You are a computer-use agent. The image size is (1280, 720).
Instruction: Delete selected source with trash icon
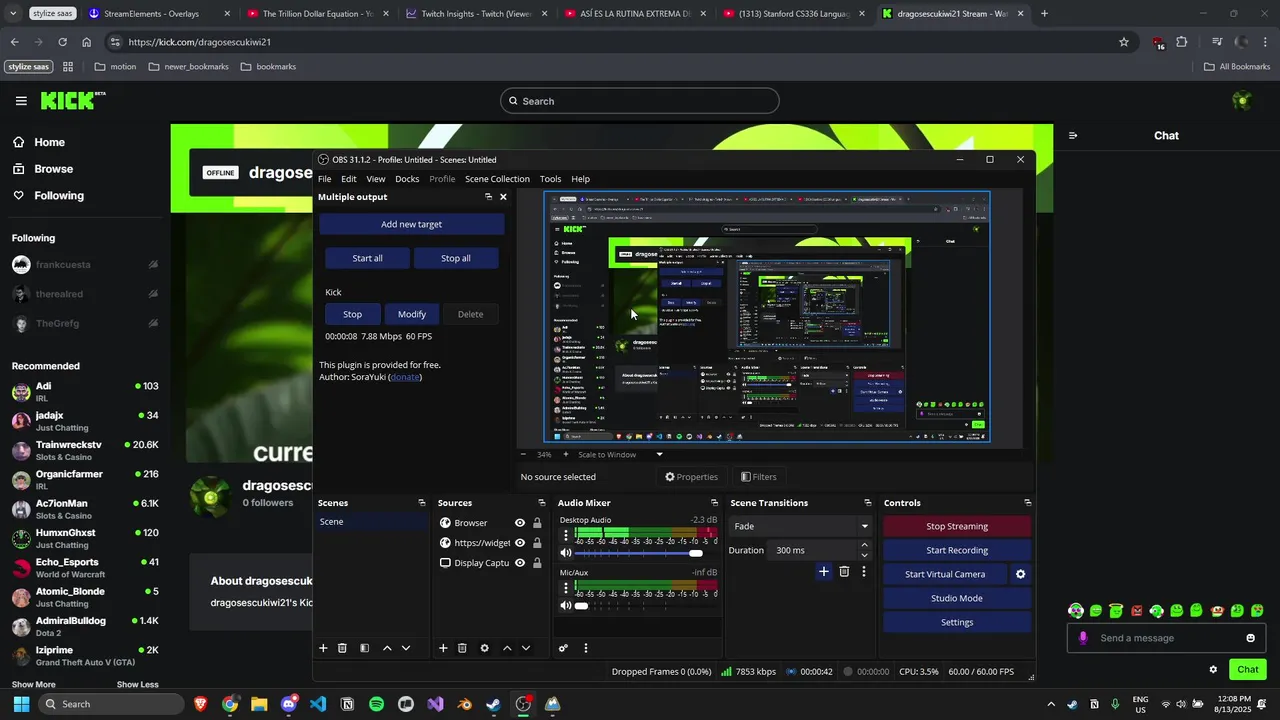click(462, 648)
